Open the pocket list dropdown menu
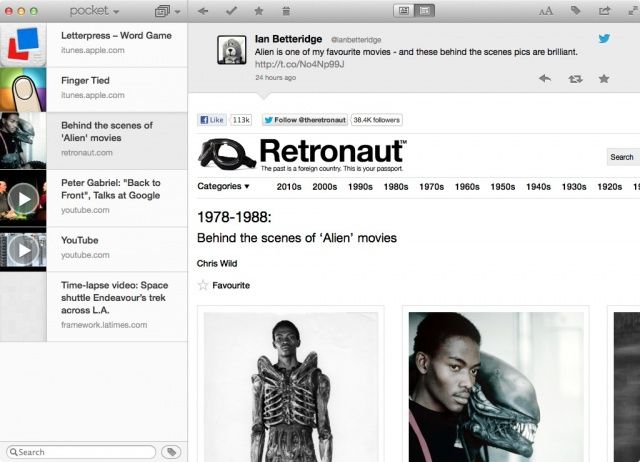640x462 pixels. coord(94,11)
